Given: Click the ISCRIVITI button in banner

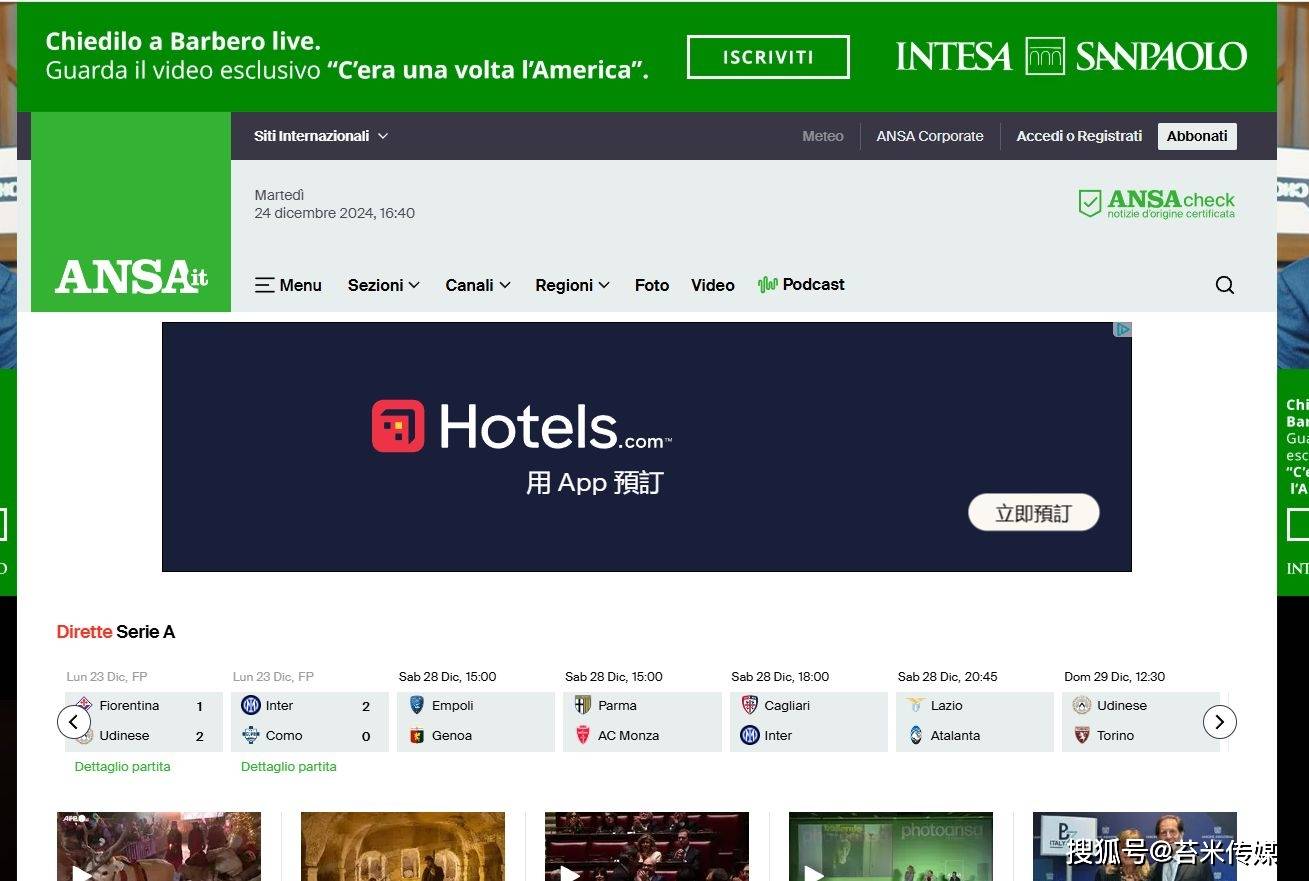Looking at the screenshot, I should (768, 57).
